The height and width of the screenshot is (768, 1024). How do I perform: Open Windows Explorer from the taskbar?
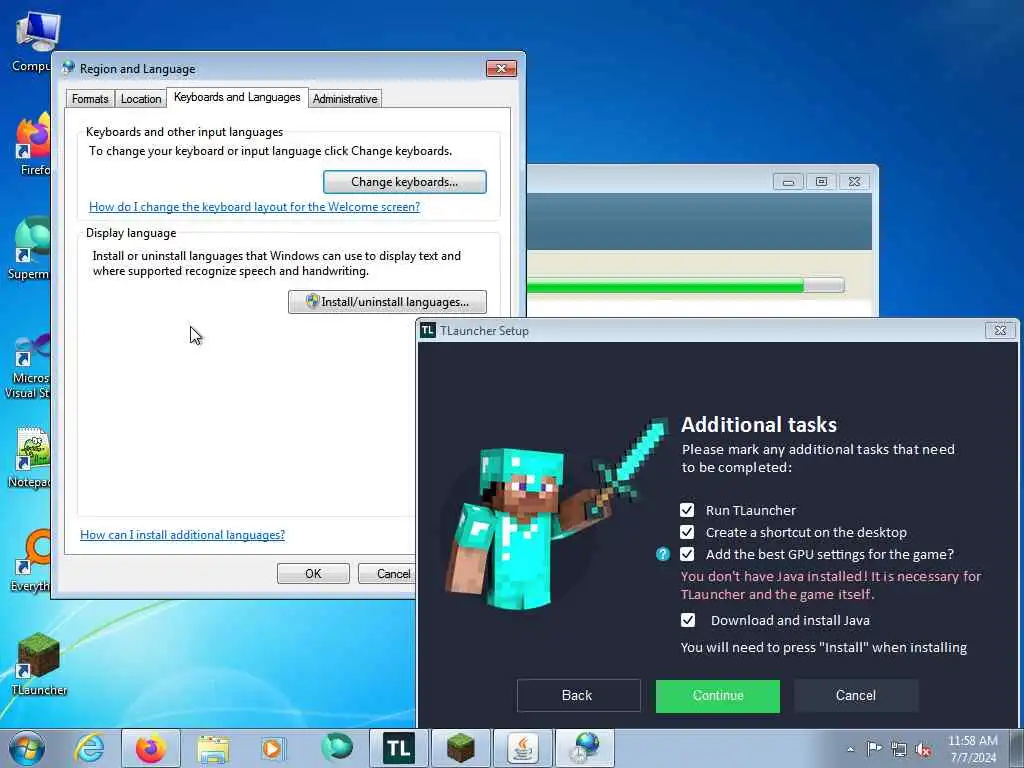pos(213,748)
